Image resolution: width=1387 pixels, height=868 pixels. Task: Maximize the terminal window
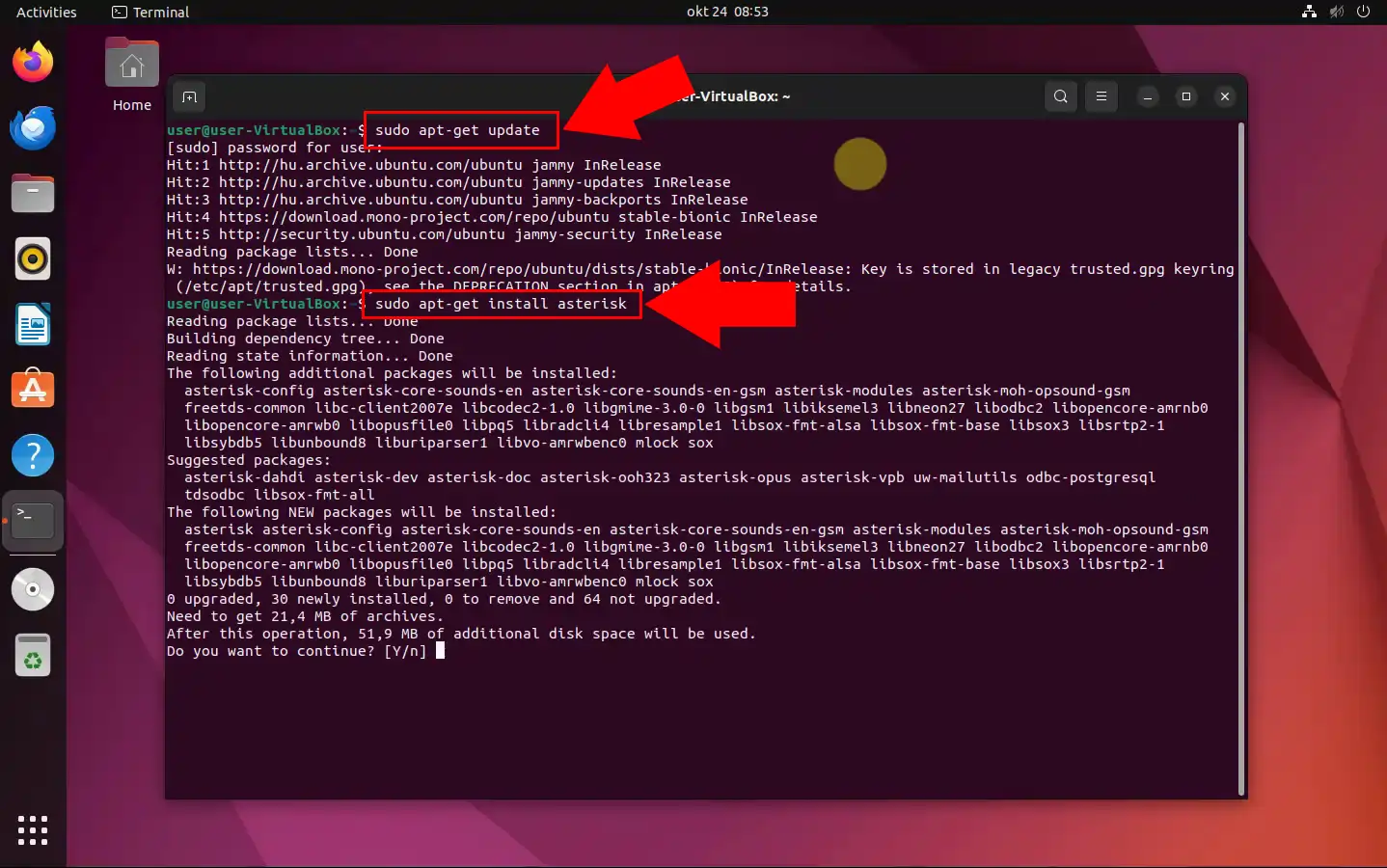(x=1186, y=96)
